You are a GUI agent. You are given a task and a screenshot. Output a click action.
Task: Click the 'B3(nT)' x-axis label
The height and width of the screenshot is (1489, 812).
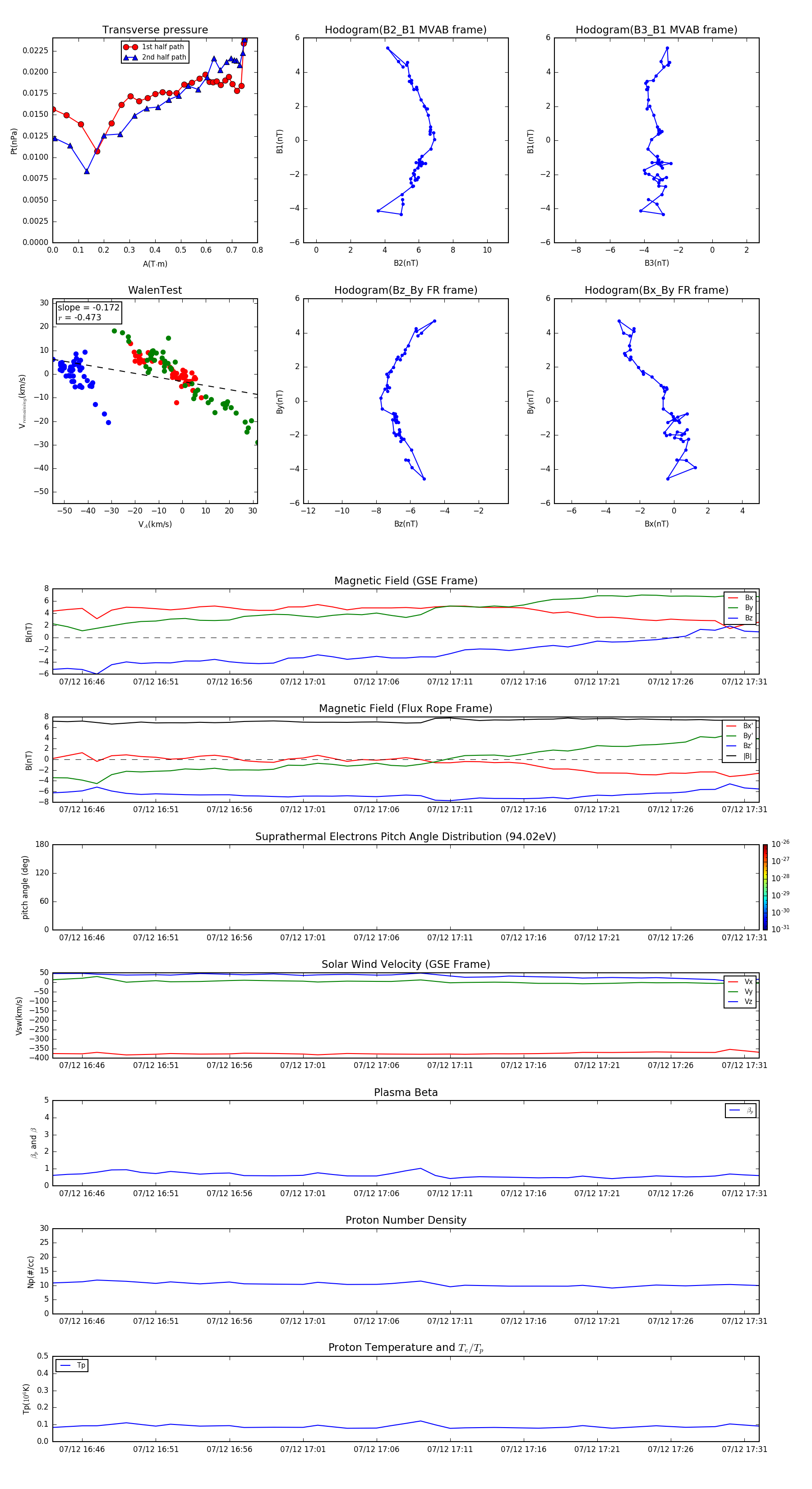pos(656,263)
